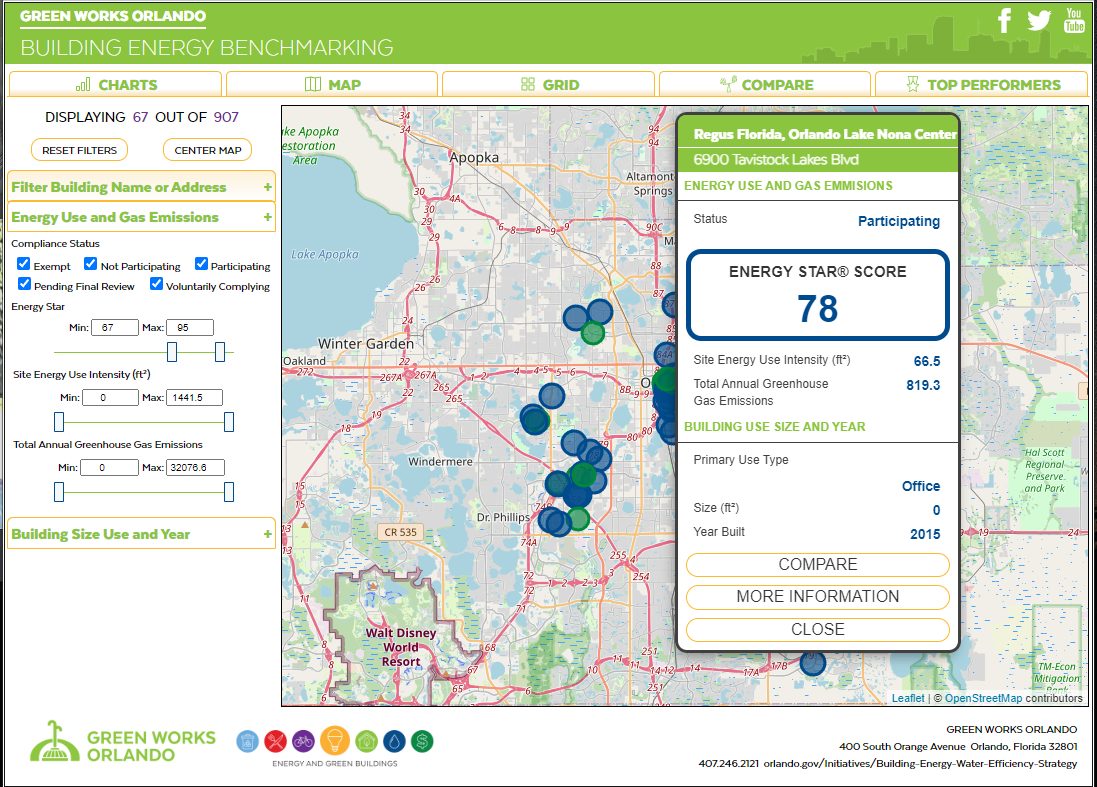Screen dimensions: 1097x787
Task: Collapse the Energy Use and Gas Emissions filter section
Action: click(141, 217)
